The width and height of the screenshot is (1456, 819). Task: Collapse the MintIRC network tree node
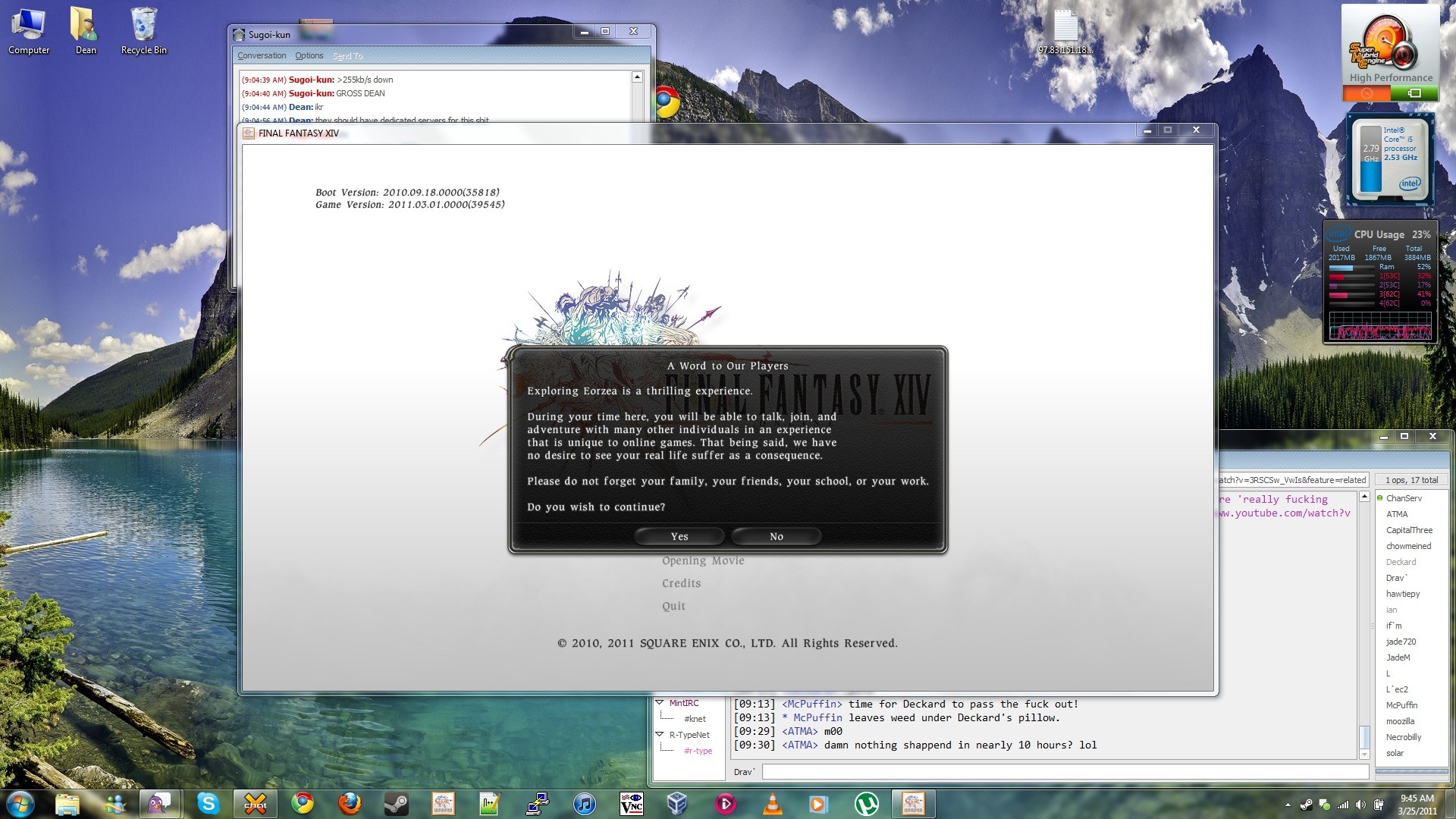point(660,703)
